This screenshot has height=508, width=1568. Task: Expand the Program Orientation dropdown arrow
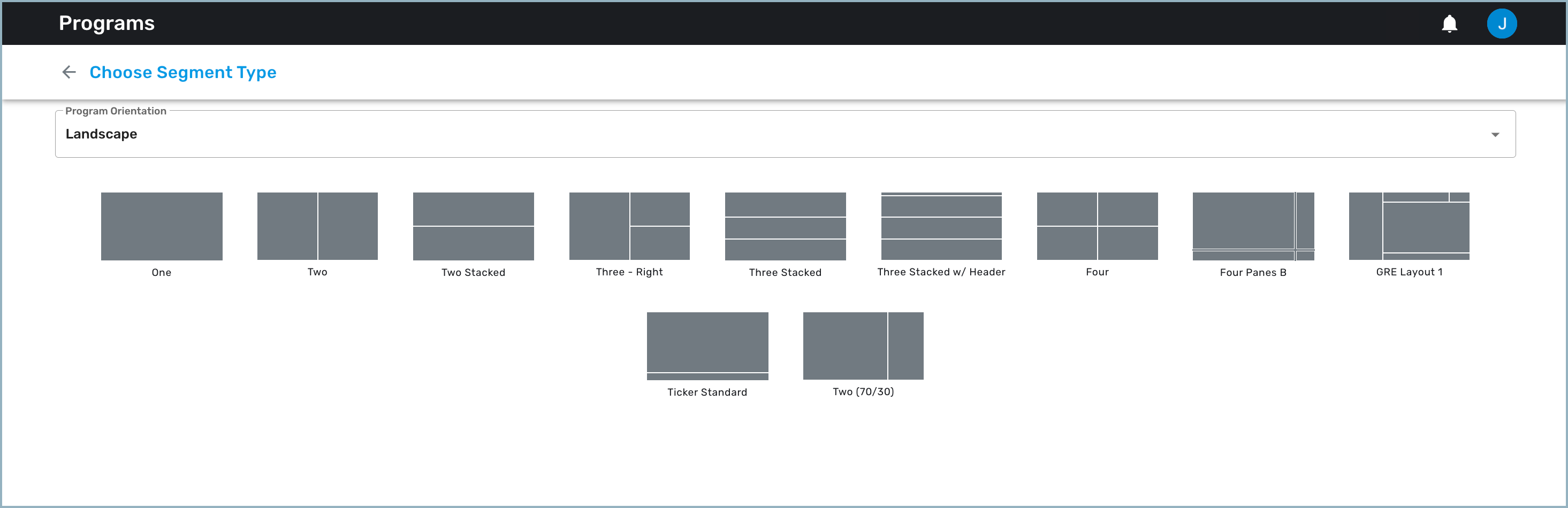click(1495, 134)
